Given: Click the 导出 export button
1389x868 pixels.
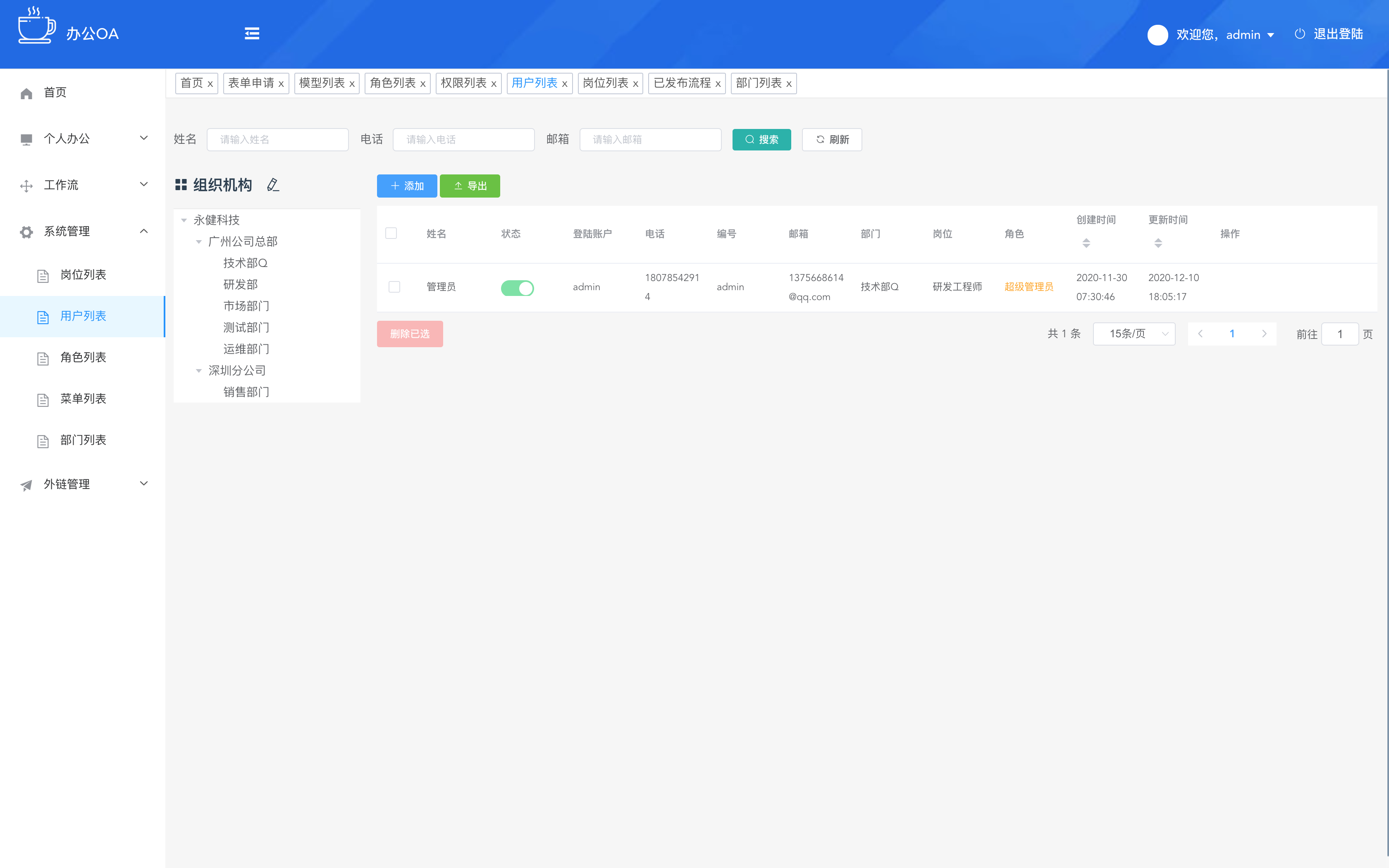Looking at the screenshot, I should [x=470, y=186].
